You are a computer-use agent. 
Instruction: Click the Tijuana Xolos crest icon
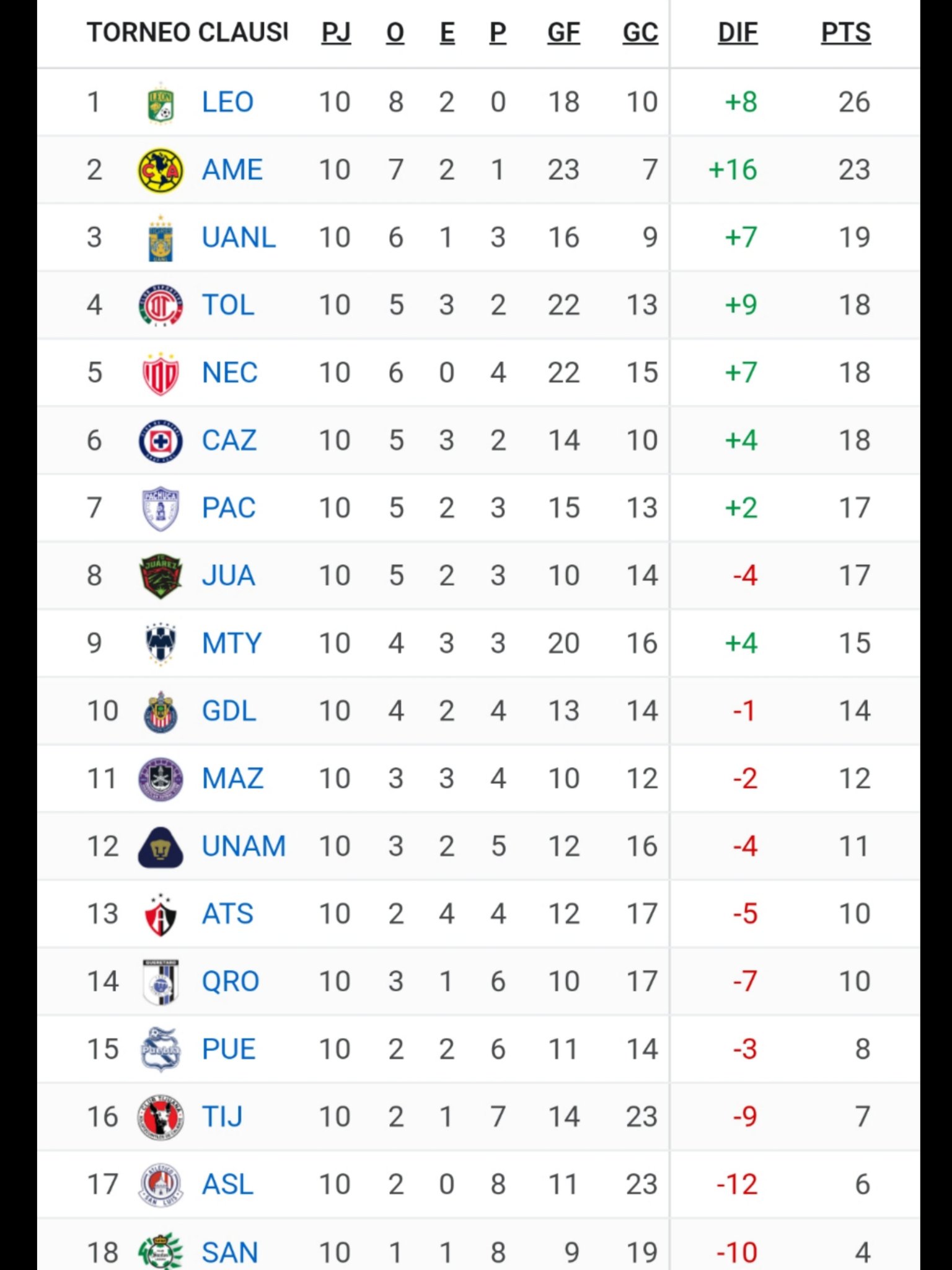point(161,1117)
